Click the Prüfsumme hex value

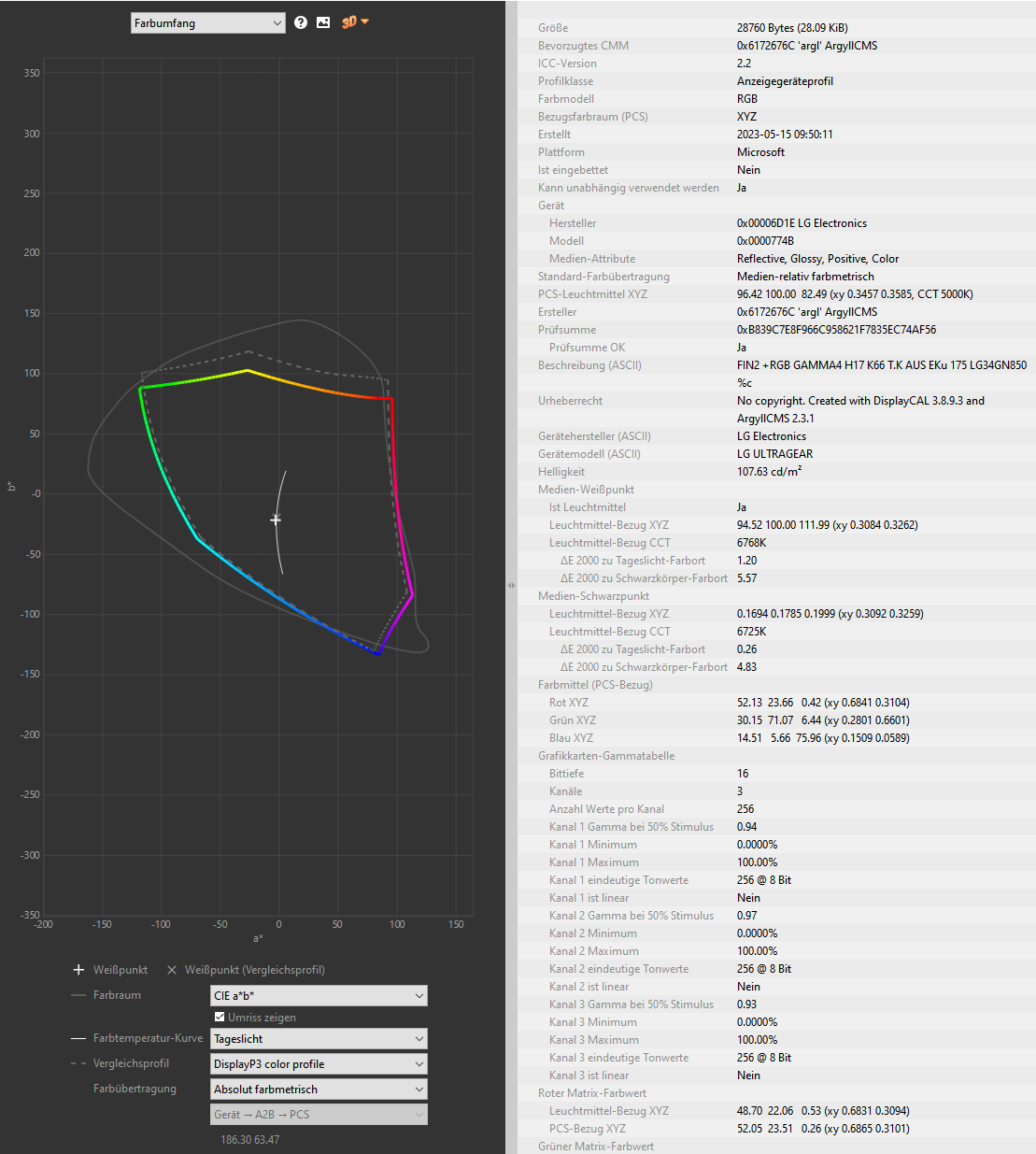coord(836,330)
